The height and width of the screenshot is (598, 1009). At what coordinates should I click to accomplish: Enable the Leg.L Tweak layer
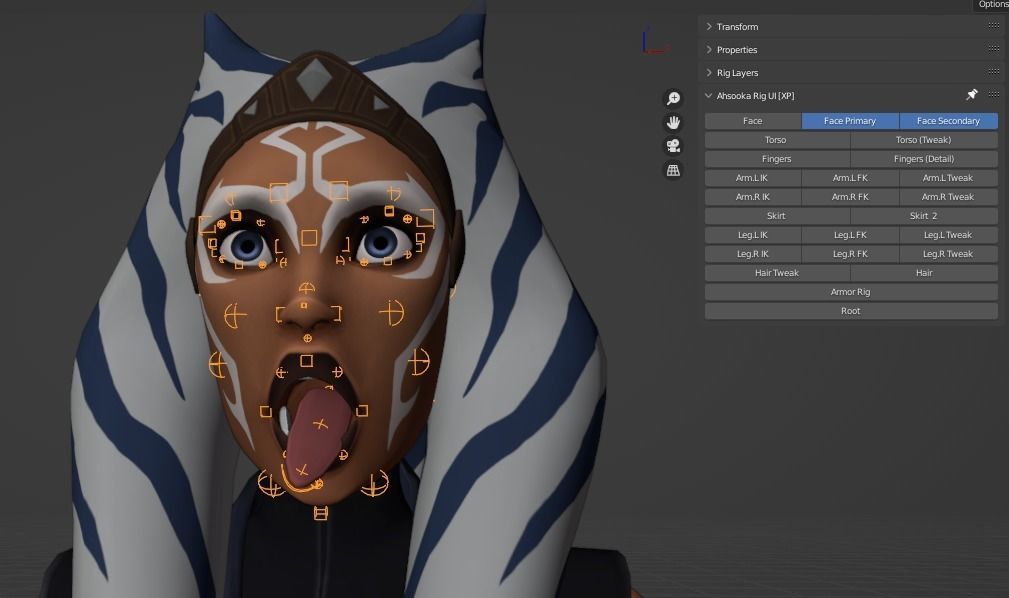[949, 234]
